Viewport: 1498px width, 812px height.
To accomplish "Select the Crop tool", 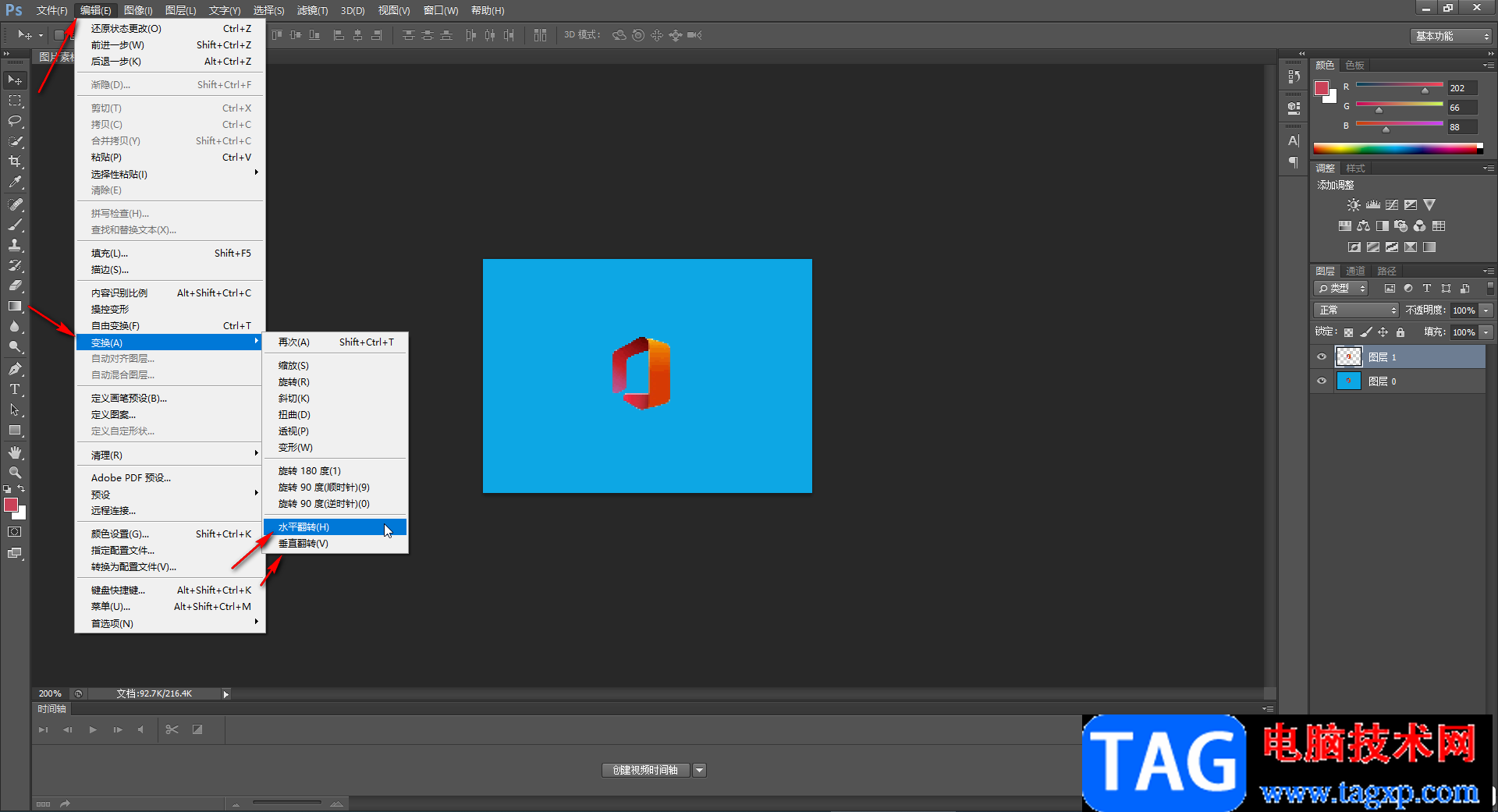I will pos(15,161).
